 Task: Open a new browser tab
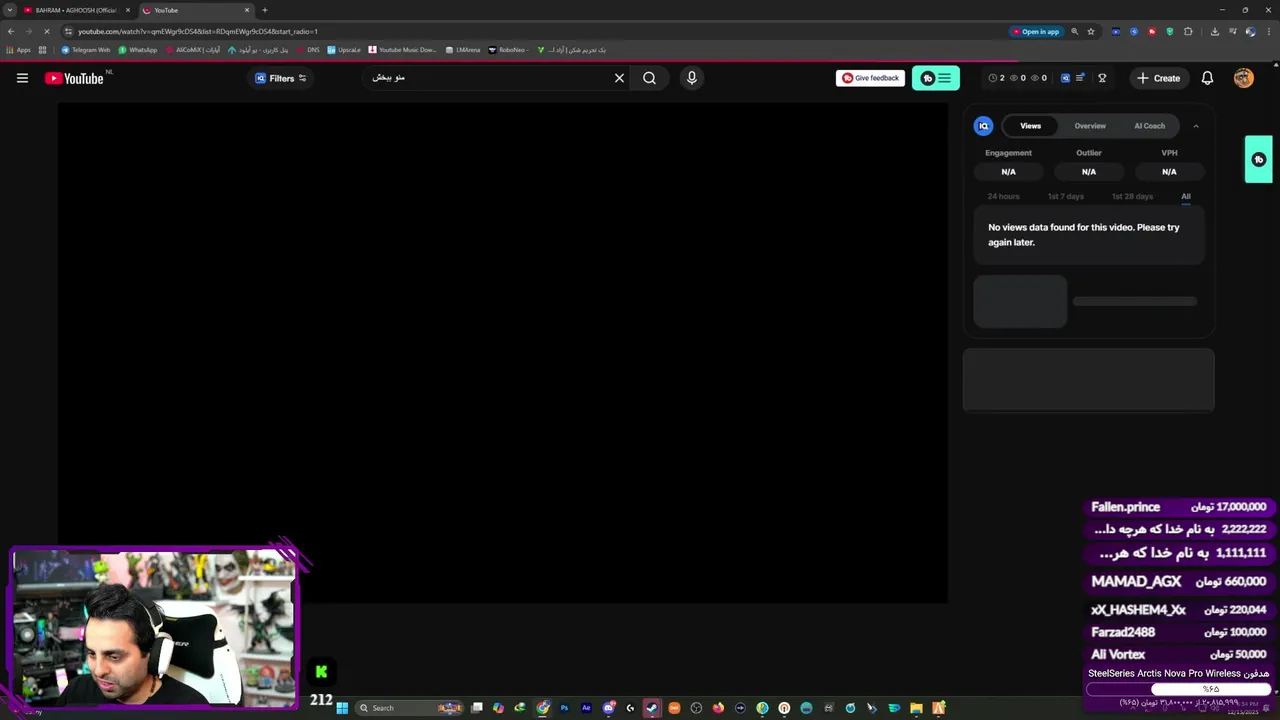[x=264, y=10]
